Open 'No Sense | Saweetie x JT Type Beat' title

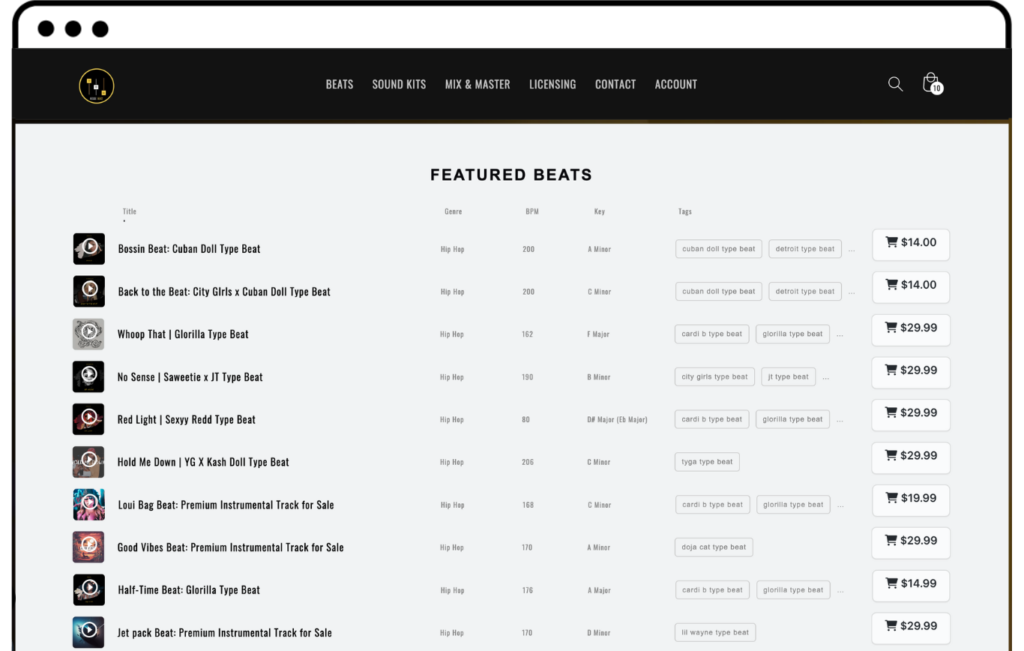tap(190, 377)
